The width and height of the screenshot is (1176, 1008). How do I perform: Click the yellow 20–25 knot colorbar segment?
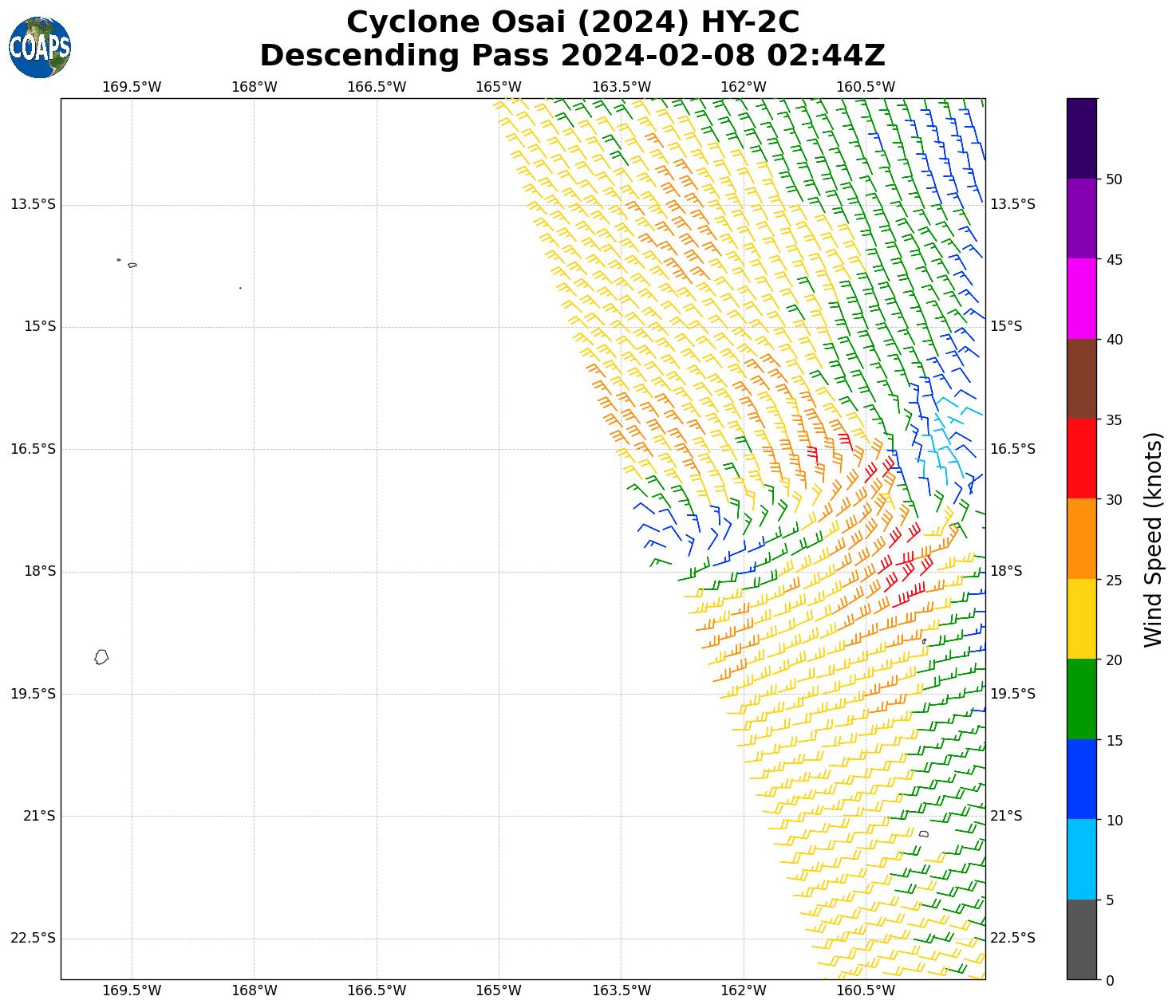pyautogui.click(x=1081, y=619)
